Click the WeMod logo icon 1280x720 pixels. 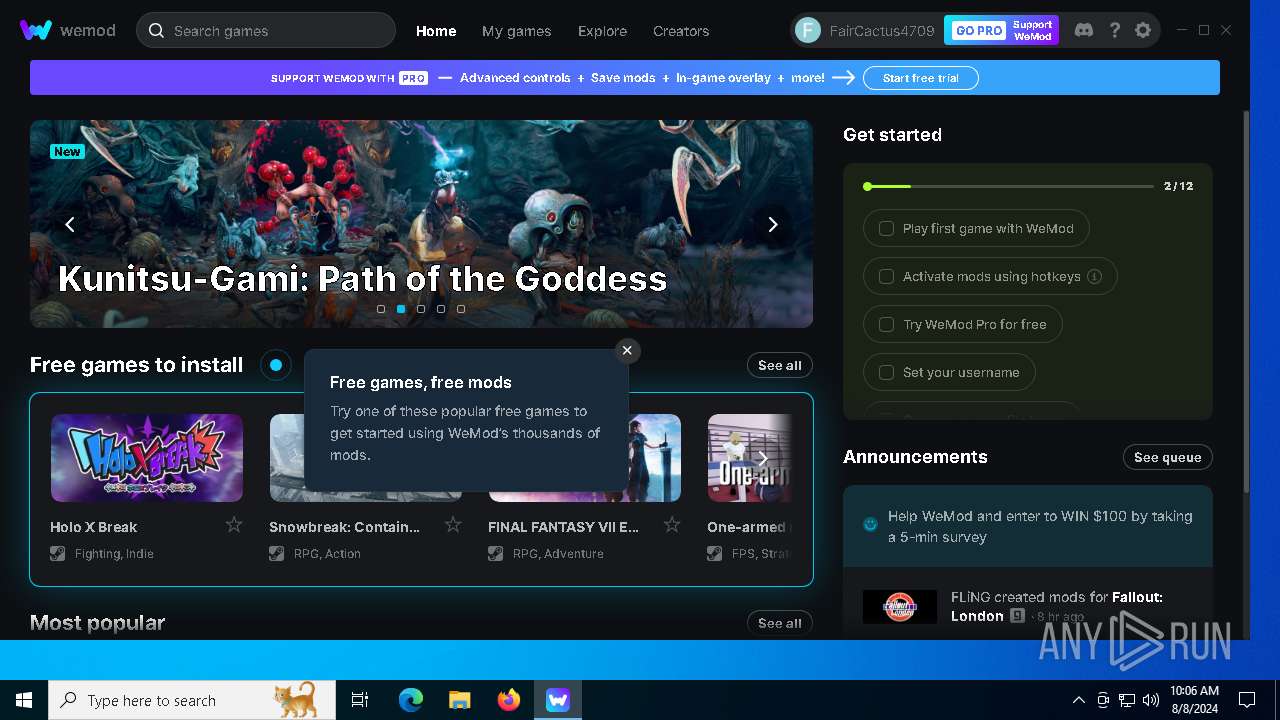tap(36, 30)
